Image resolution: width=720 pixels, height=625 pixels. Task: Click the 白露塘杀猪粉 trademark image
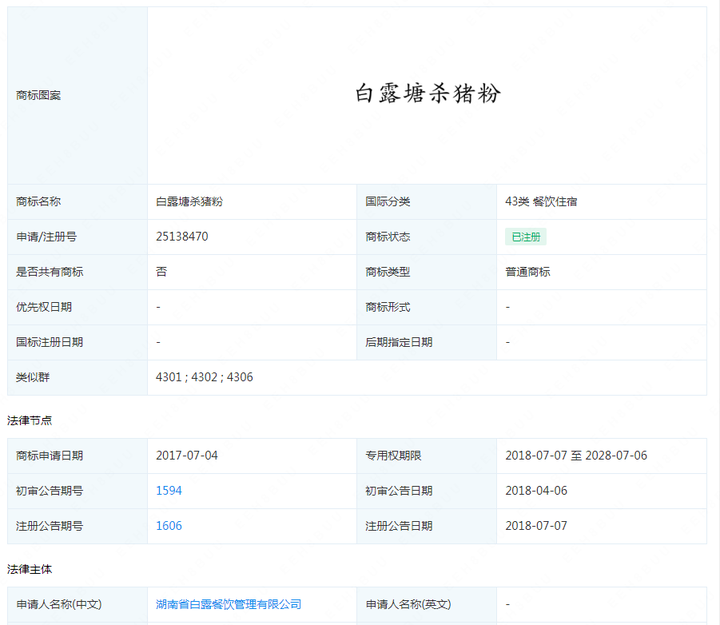pos(428,94)
